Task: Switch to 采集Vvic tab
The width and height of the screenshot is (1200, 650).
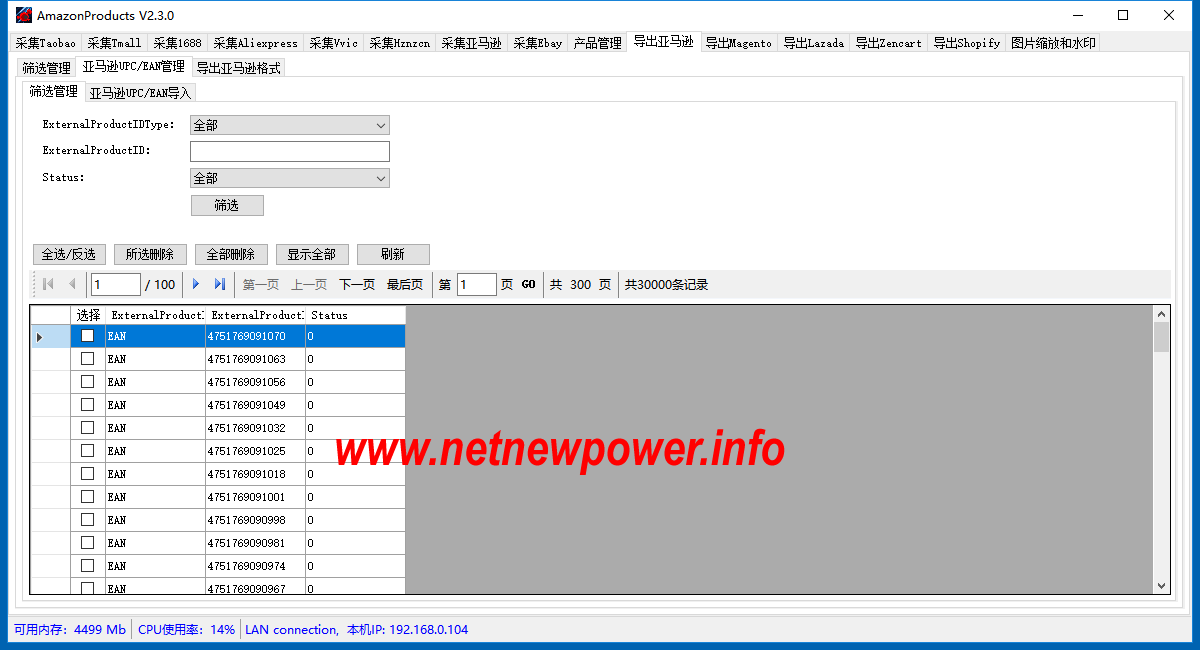Action: click(333, 43)
